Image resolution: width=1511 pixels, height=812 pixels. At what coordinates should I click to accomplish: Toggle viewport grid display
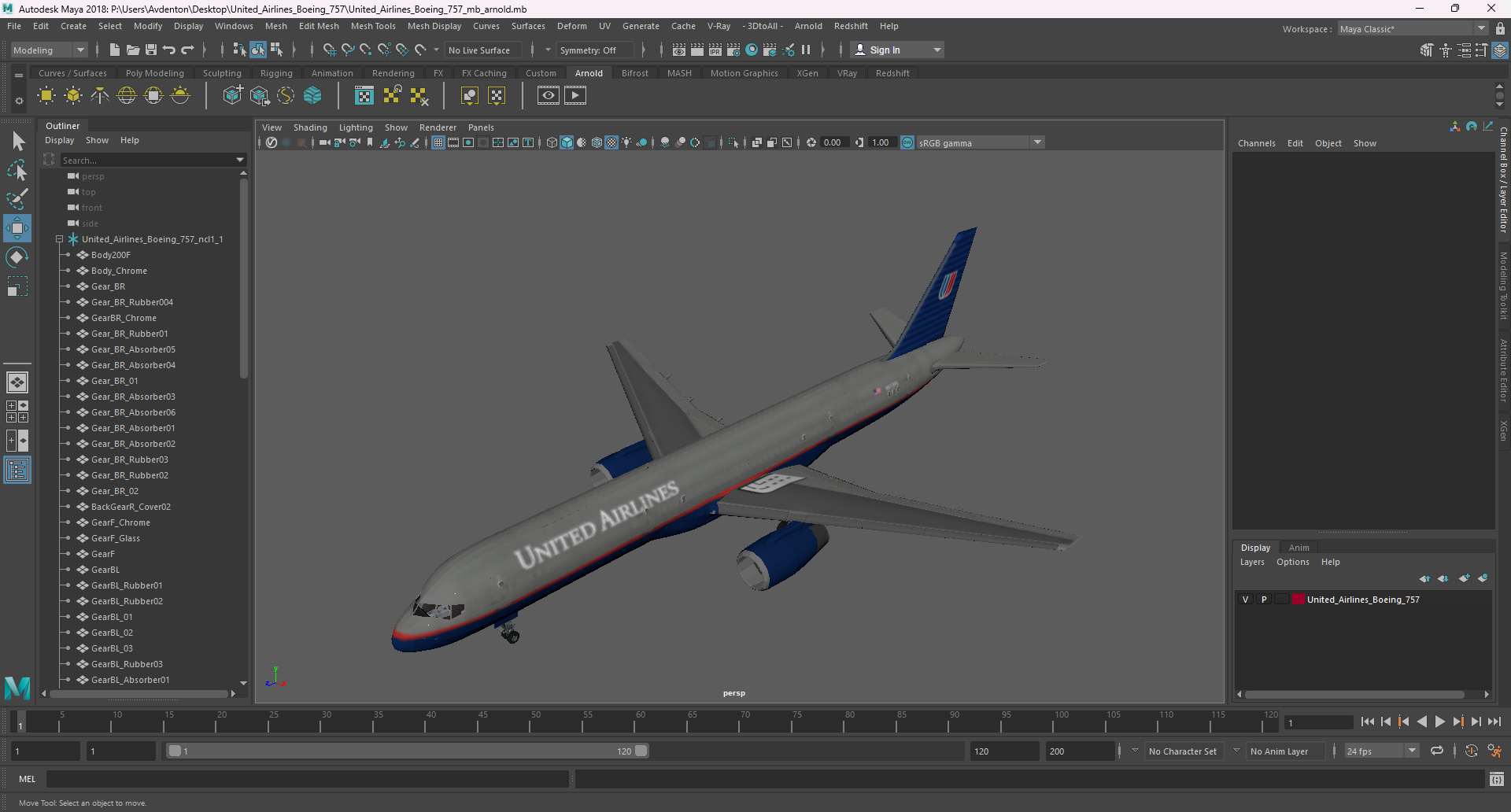coord(438,142)
